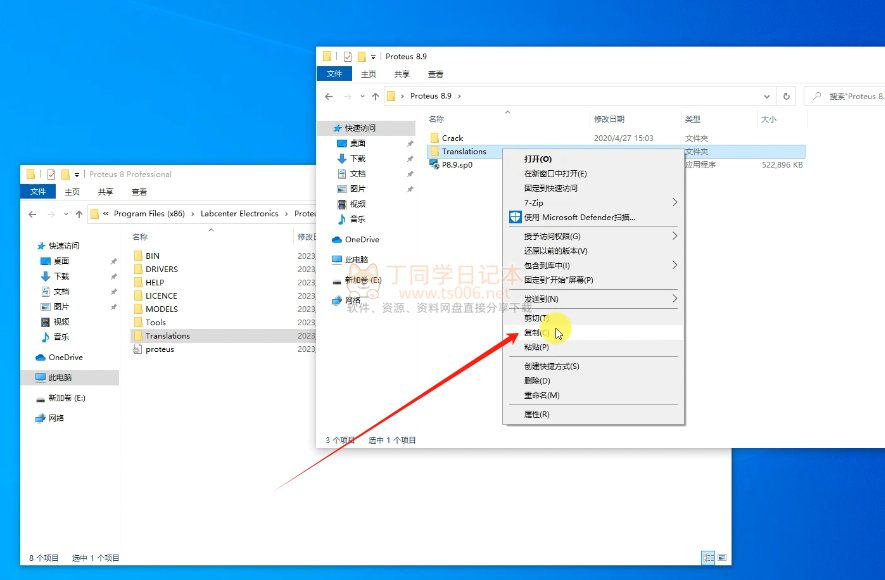
Task: Open the 文件 tab in Proteus 8.9 window
Action: pos(334,74)
